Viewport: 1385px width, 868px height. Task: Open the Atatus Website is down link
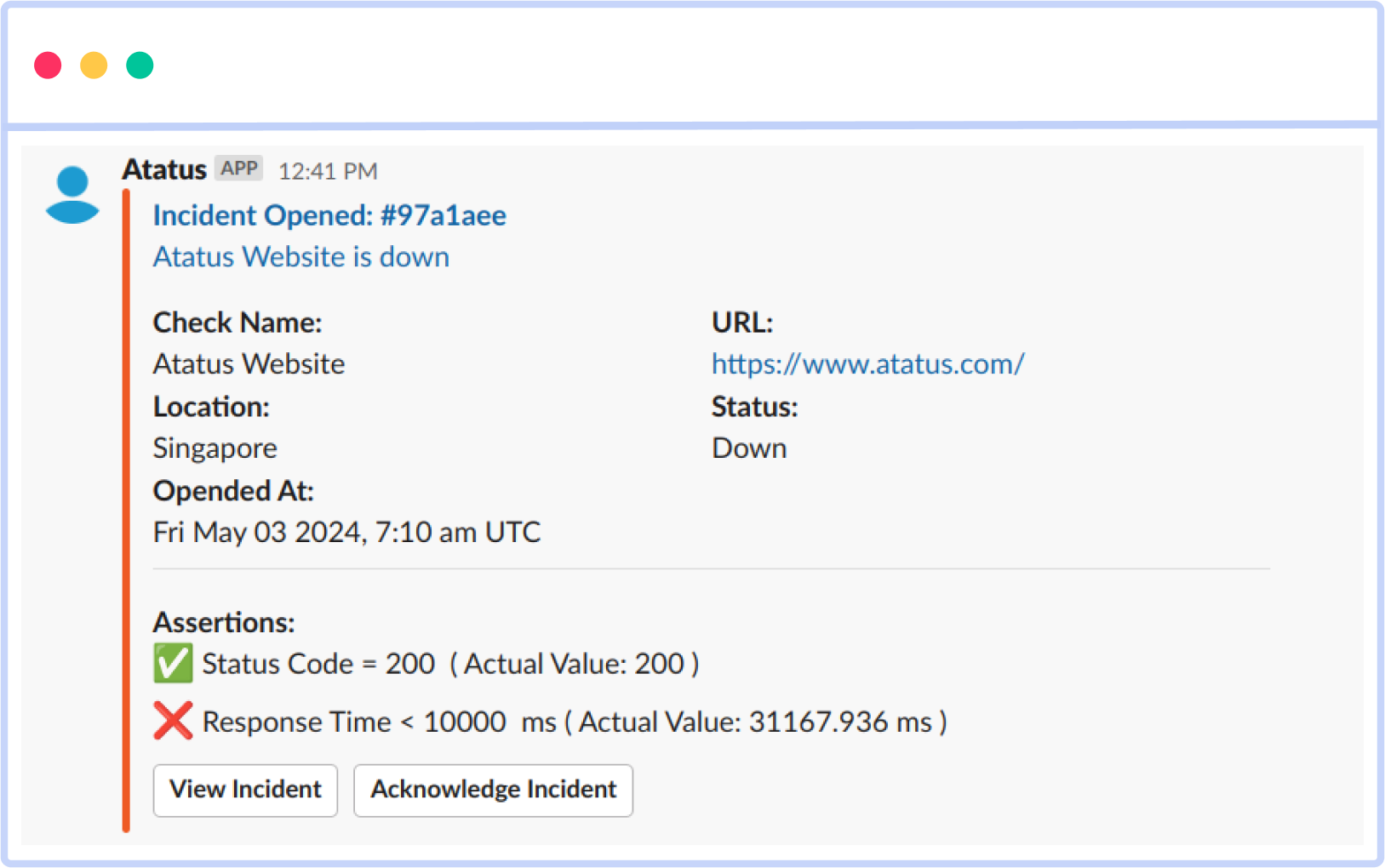coord(301,257)
